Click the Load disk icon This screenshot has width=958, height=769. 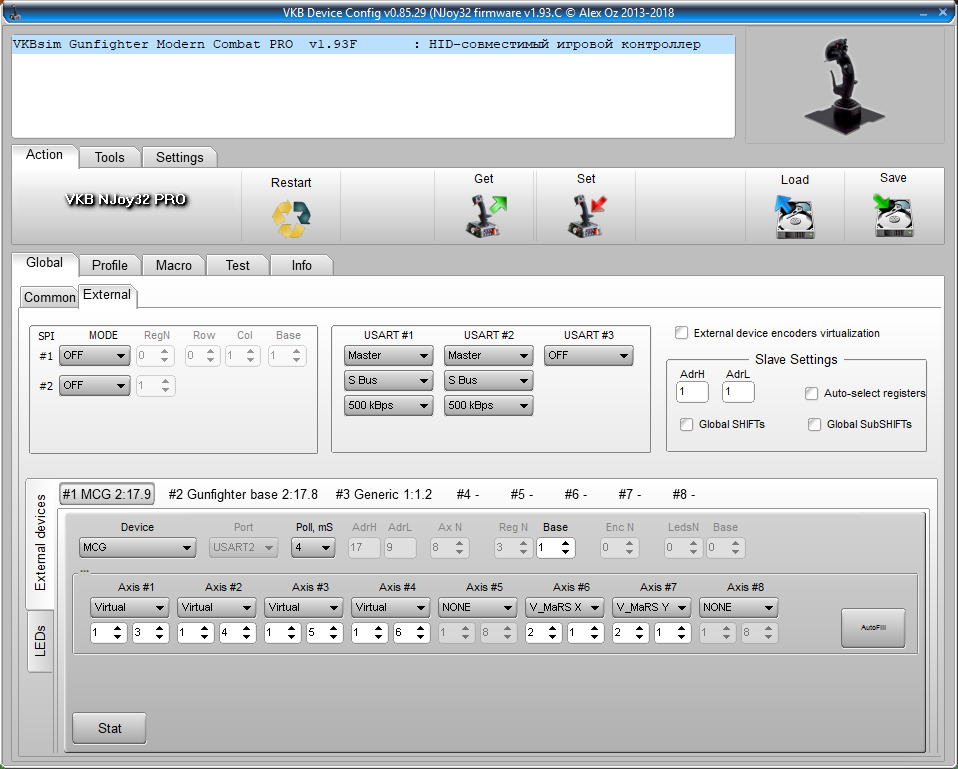point(795,216)
